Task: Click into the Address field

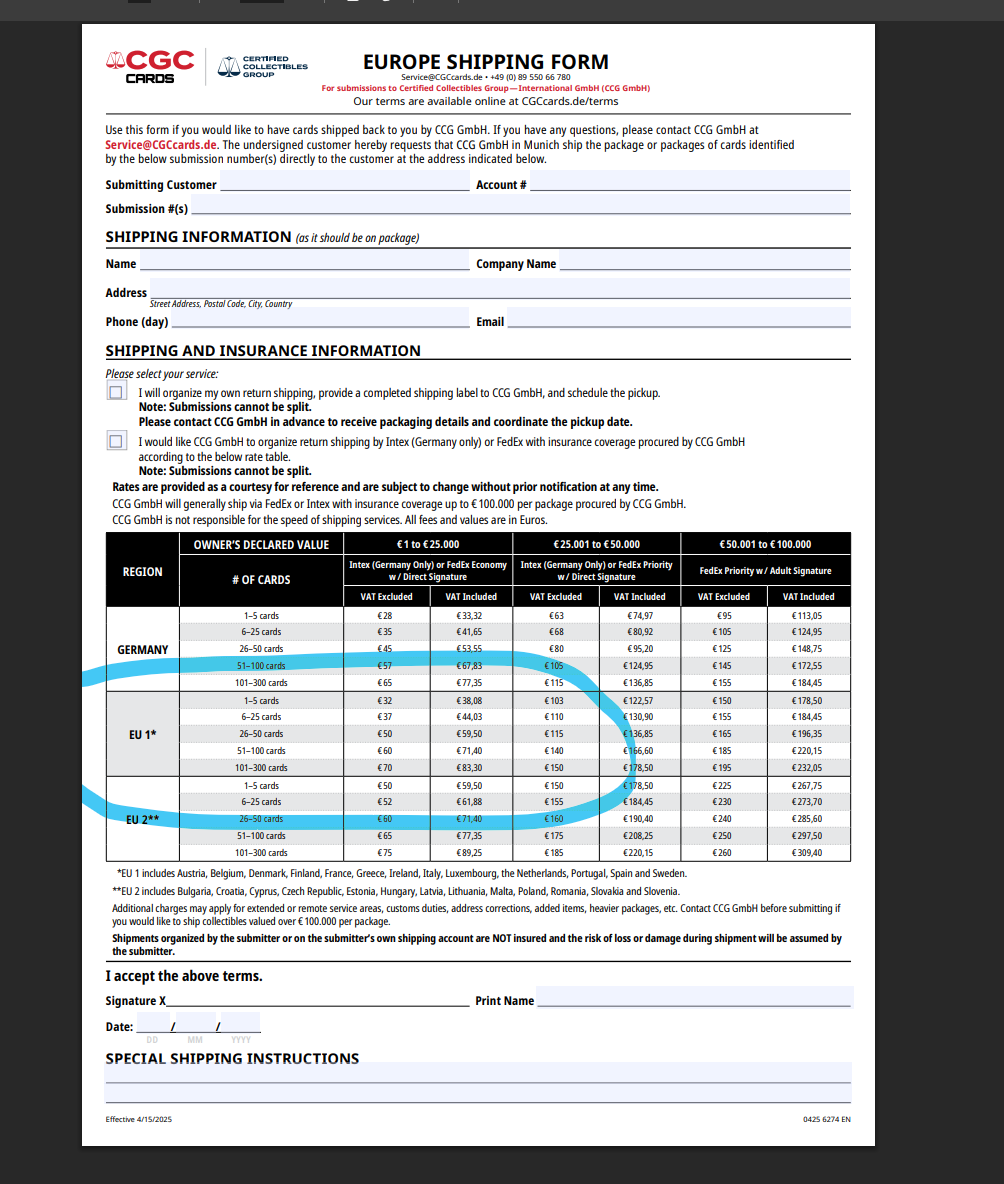Action: 500,288
